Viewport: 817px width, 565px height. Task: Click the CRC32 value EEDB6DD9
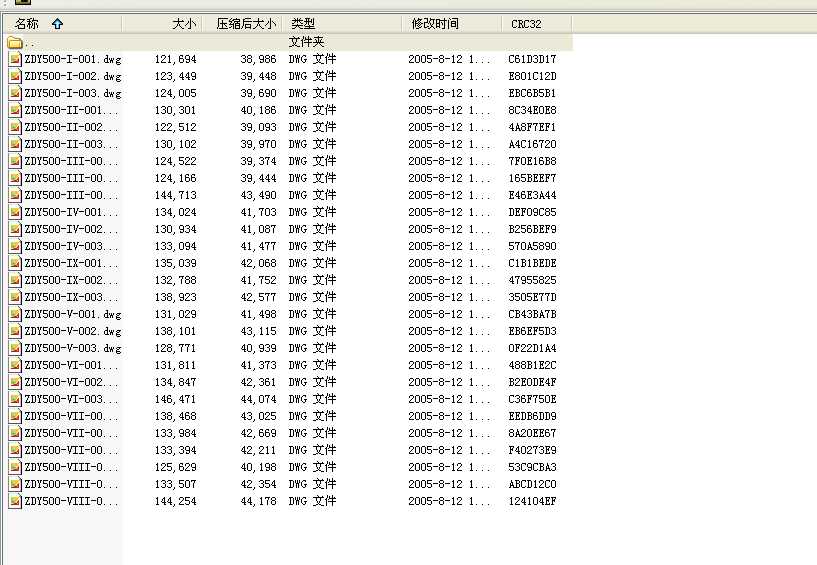pyautogui.click(x=533, y=416)
